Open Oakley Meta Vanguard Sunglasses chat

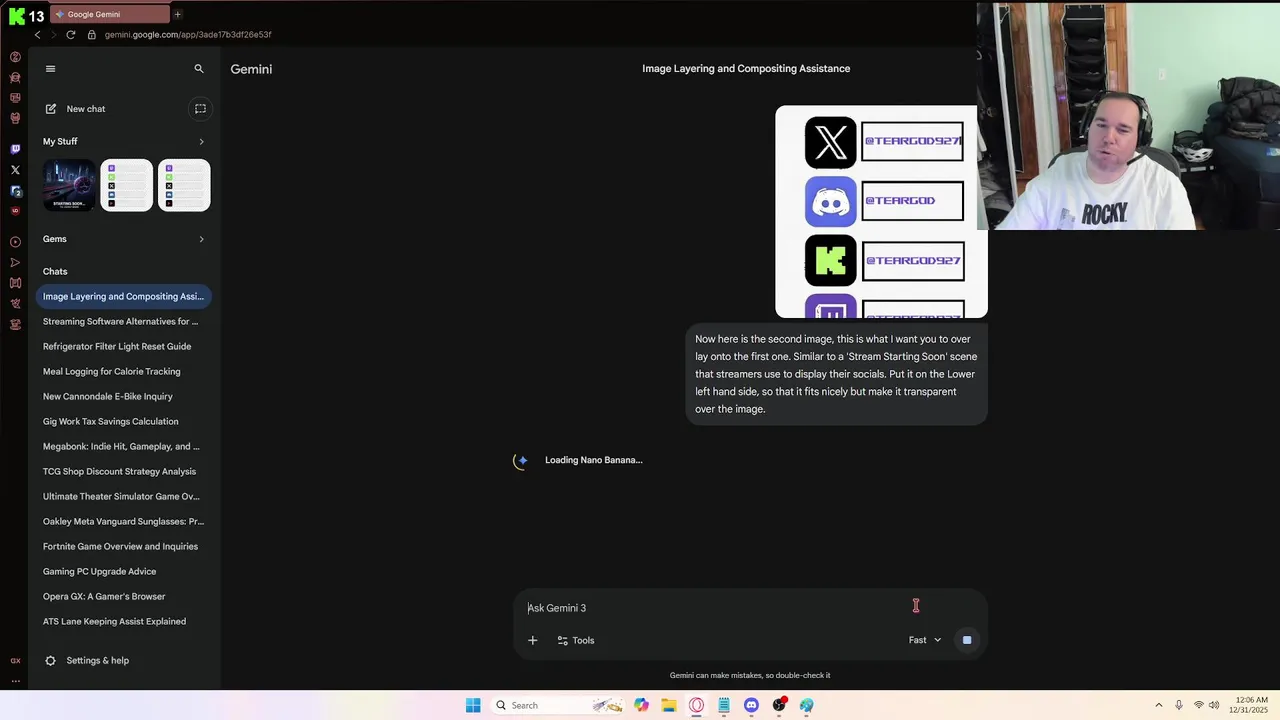[x=124, y=521]
